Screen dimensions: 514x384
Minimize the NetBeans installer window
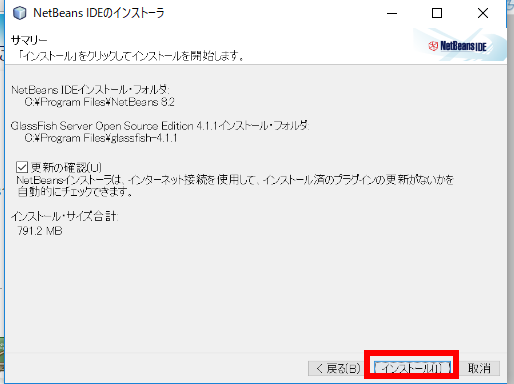[x=392, y=13]
